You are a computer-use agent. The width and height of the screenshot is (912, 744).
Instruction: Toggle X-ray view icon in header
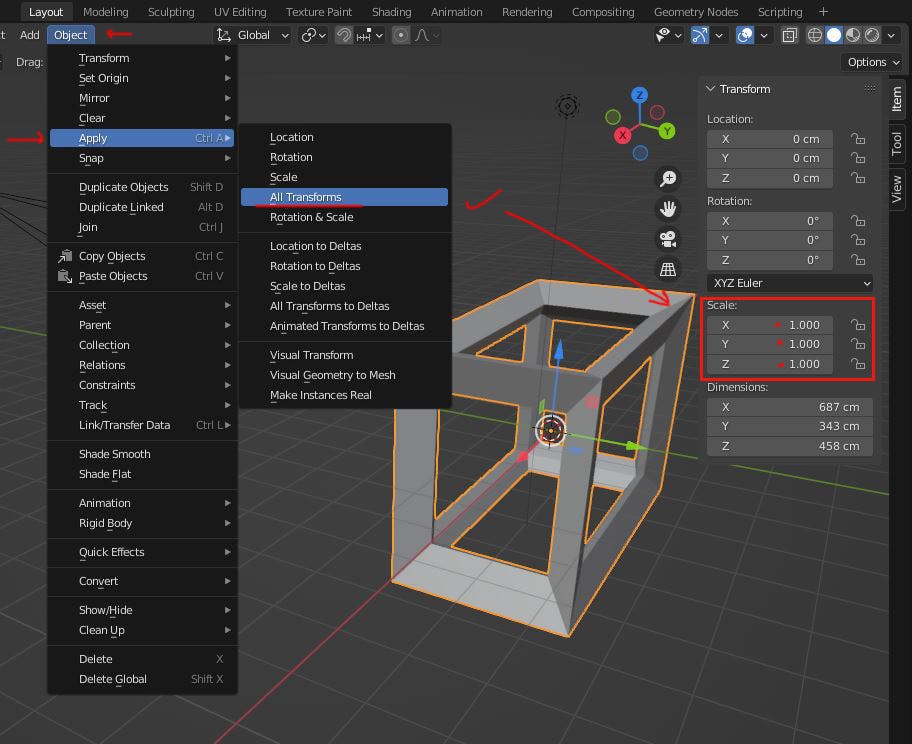790,35
